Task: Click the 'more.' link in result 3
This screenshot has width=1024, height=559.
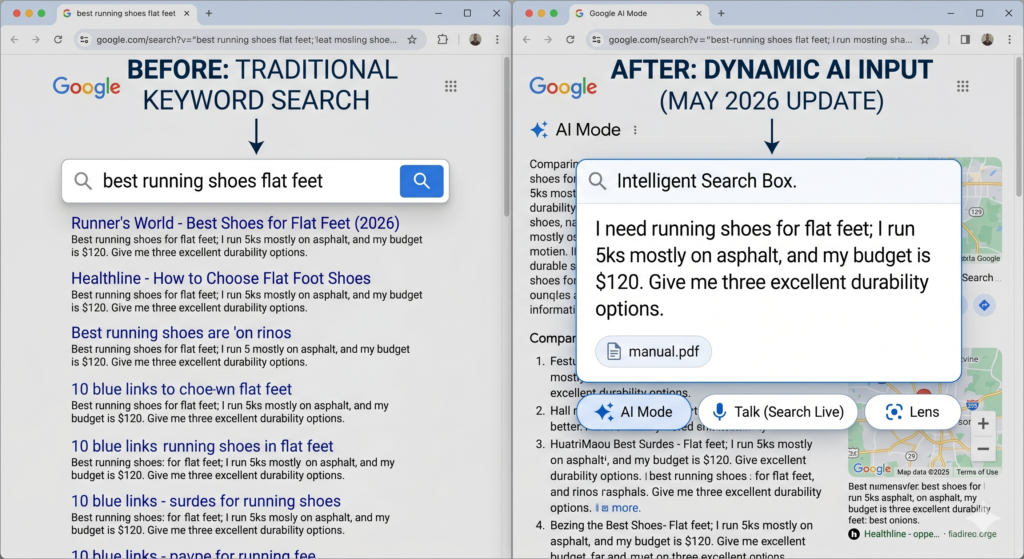Action: (626, 507)
